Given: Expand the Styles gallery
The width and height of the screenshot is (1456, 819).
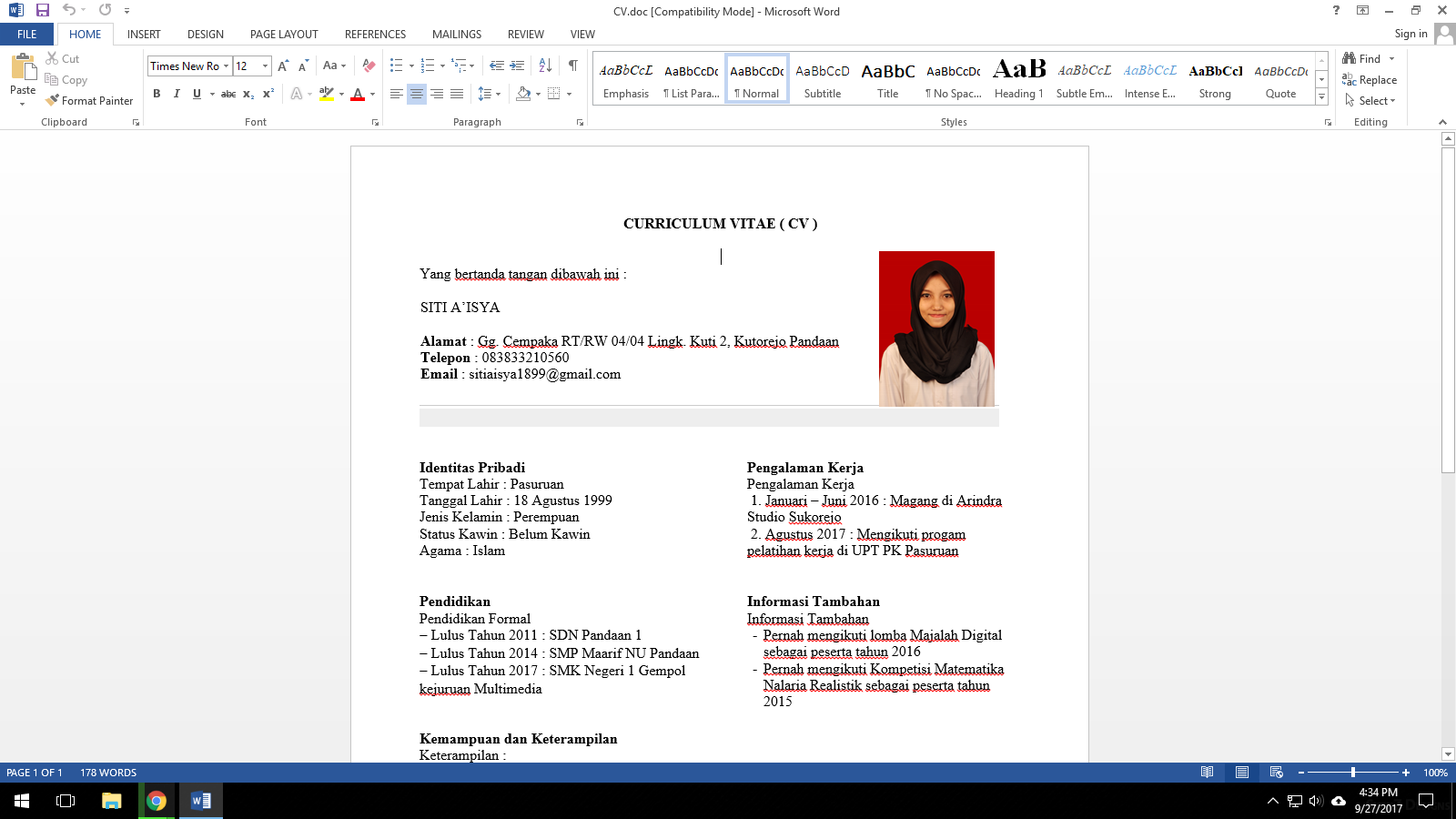Looking at the screenshot, I should tap(1321, 97).
